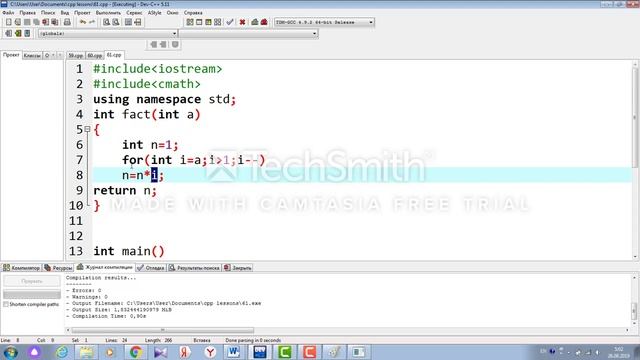
Task: Select the 61.cpp editor tab
Action: pos(114,55)
